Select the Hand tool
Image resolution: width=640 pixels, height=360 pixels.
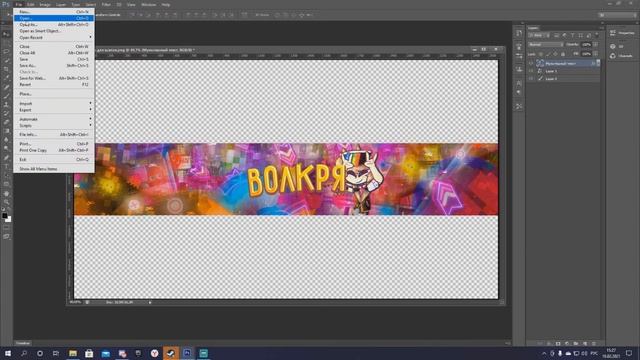click(x=6, y=193)
